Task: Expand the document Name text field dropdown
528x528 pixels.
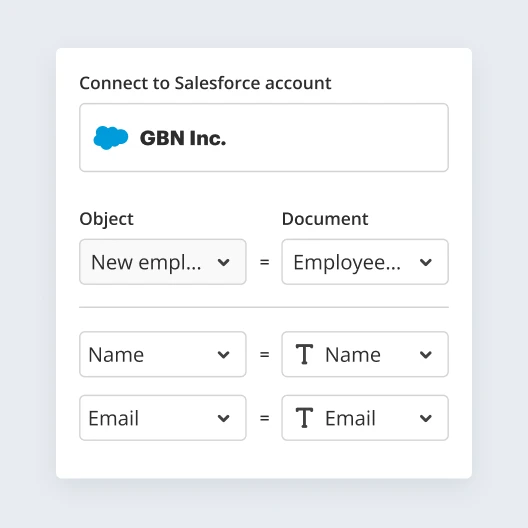Action: [x=365, y=354]
